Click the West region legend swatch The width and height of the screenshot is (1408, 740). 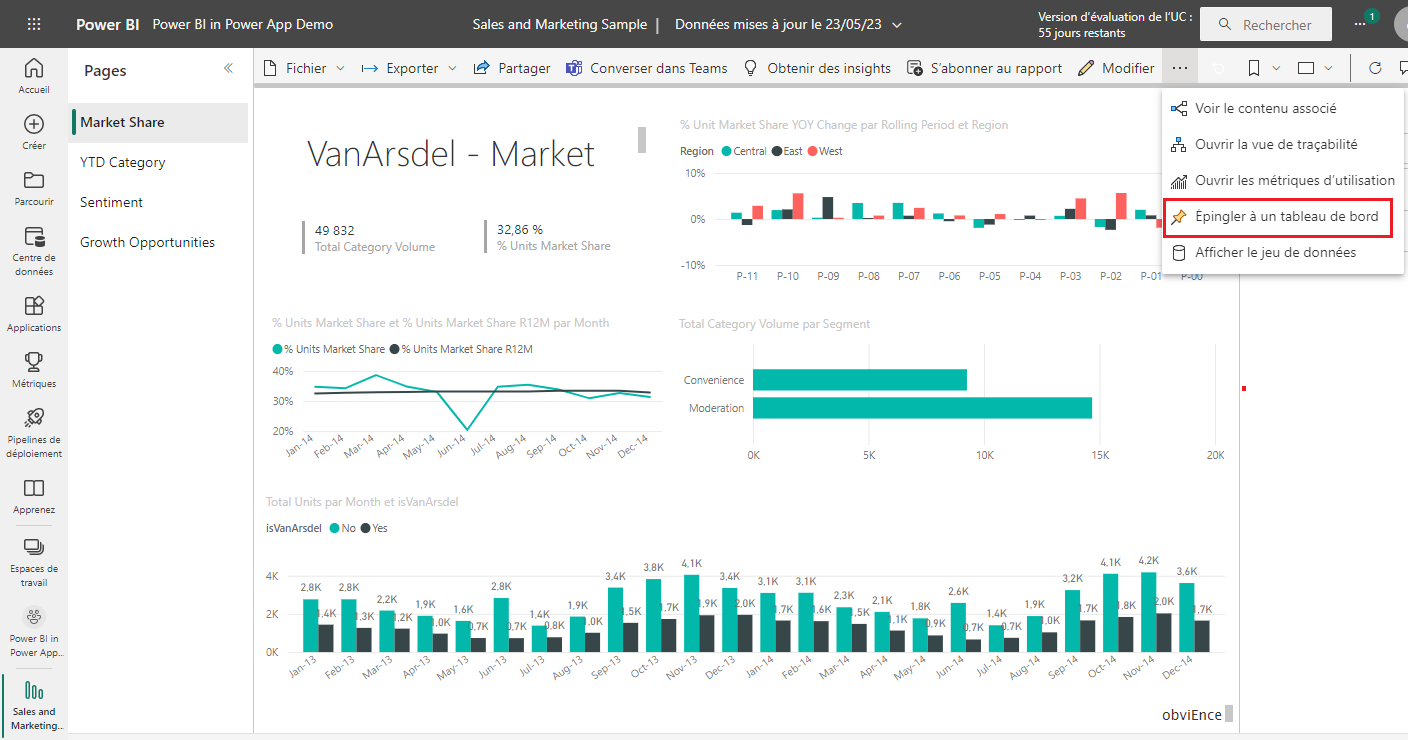(812, 151)
